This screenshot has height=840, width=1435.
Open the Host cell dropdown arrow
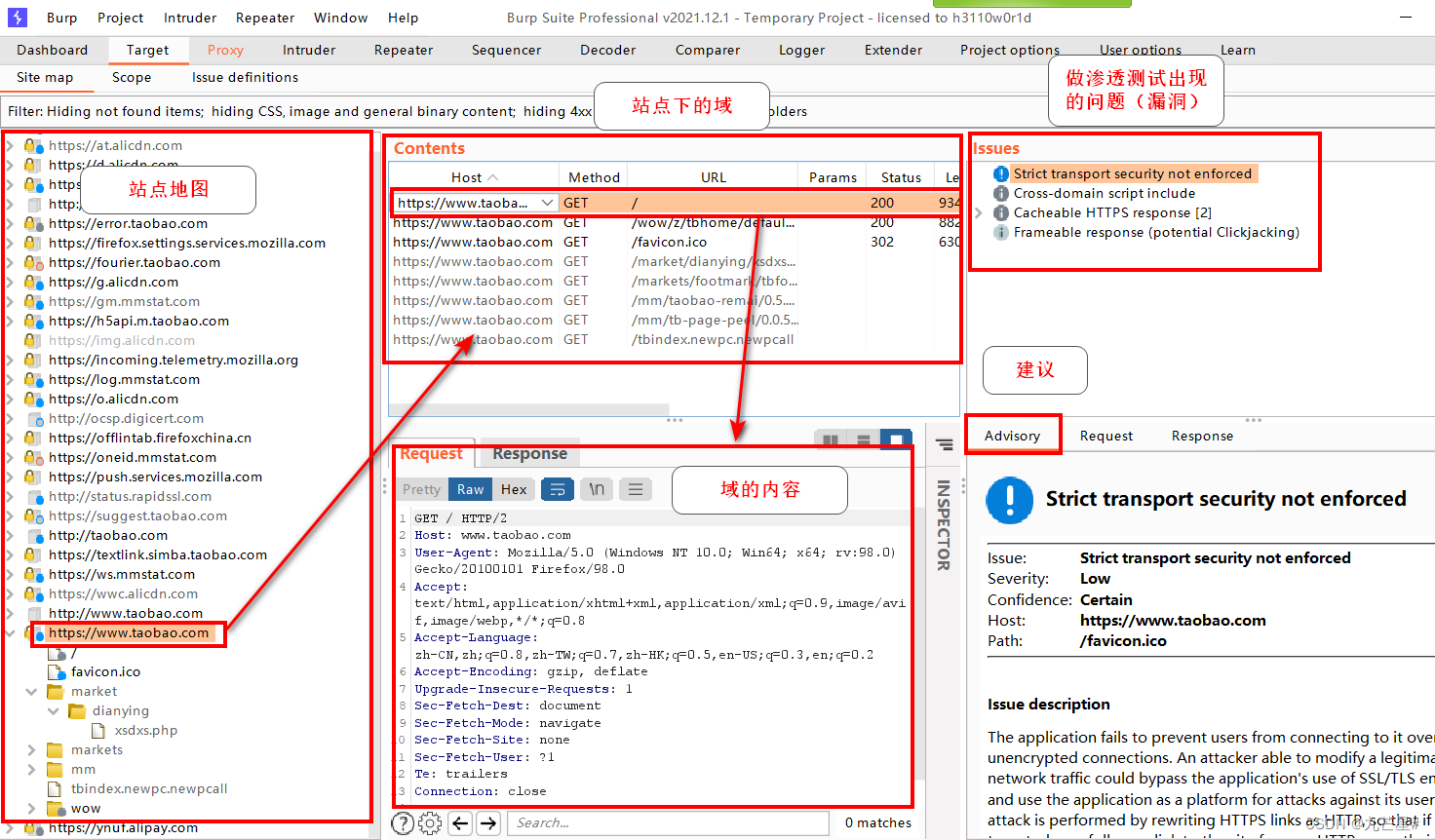(547, 203)
